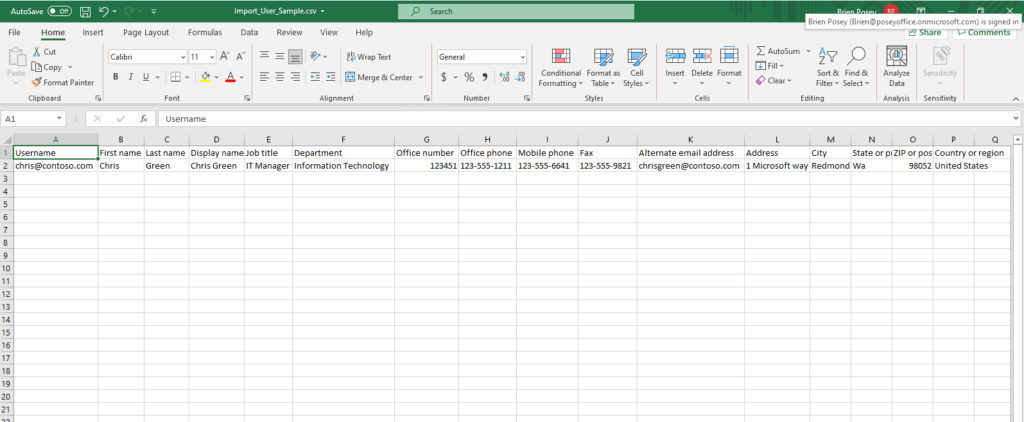Click the Increase Decimal icon
This screenshot has width=1024, height=422.
[504, 77]
